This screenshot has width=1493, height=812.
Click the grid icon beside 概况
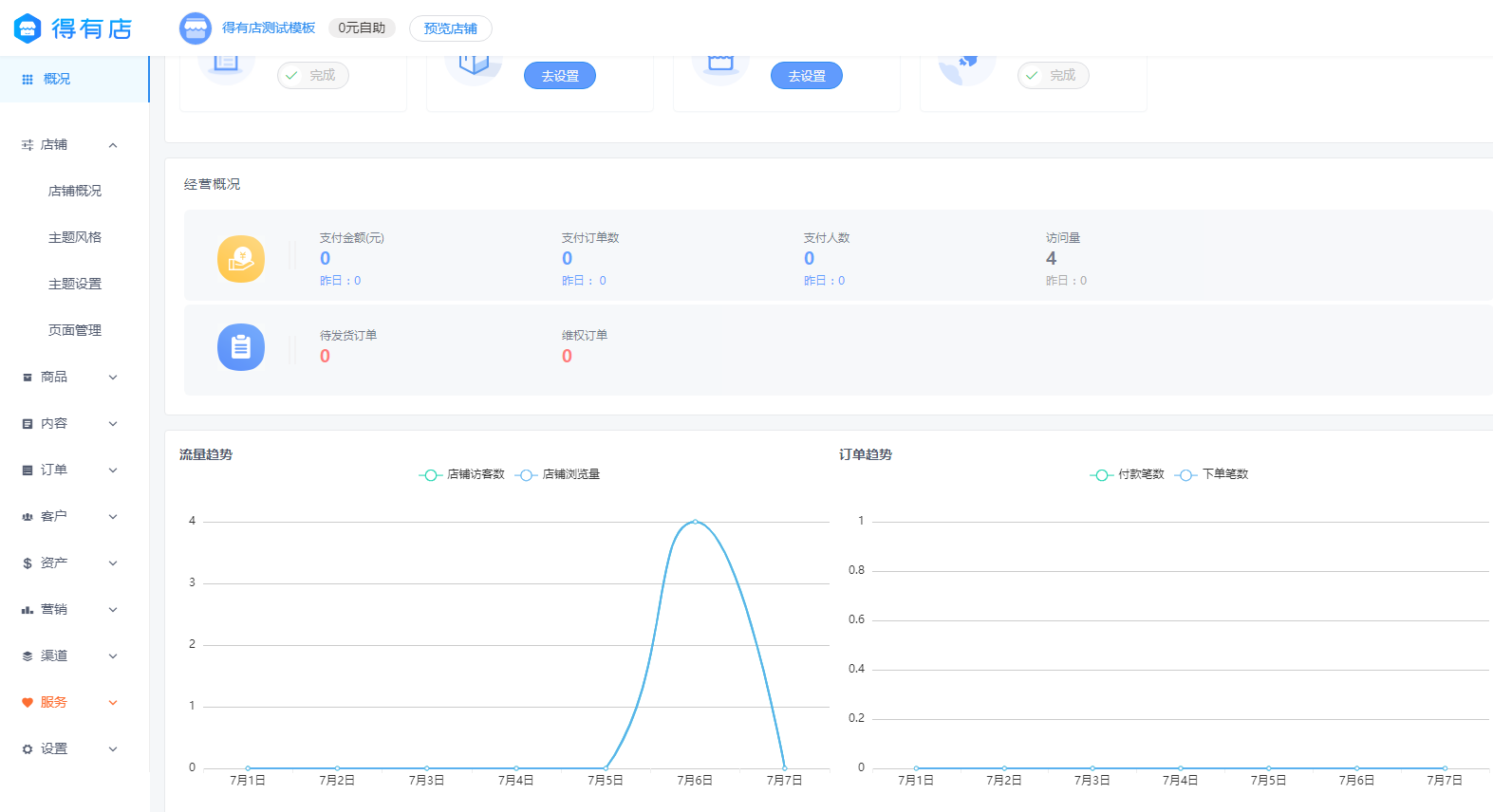click(28, 80)
